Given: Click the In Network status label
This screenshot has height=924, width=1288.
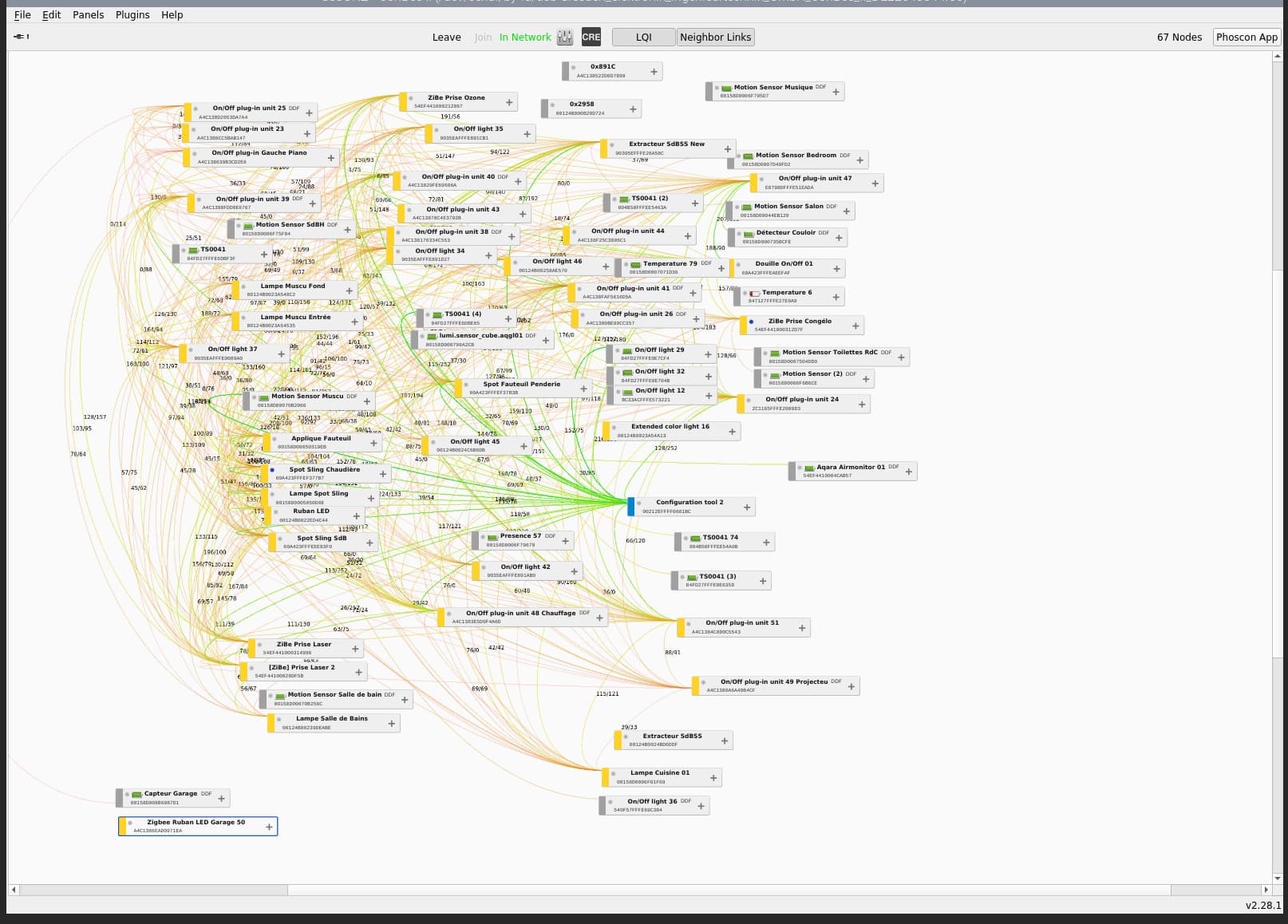Looking at the screenshot, I should 525,37.
